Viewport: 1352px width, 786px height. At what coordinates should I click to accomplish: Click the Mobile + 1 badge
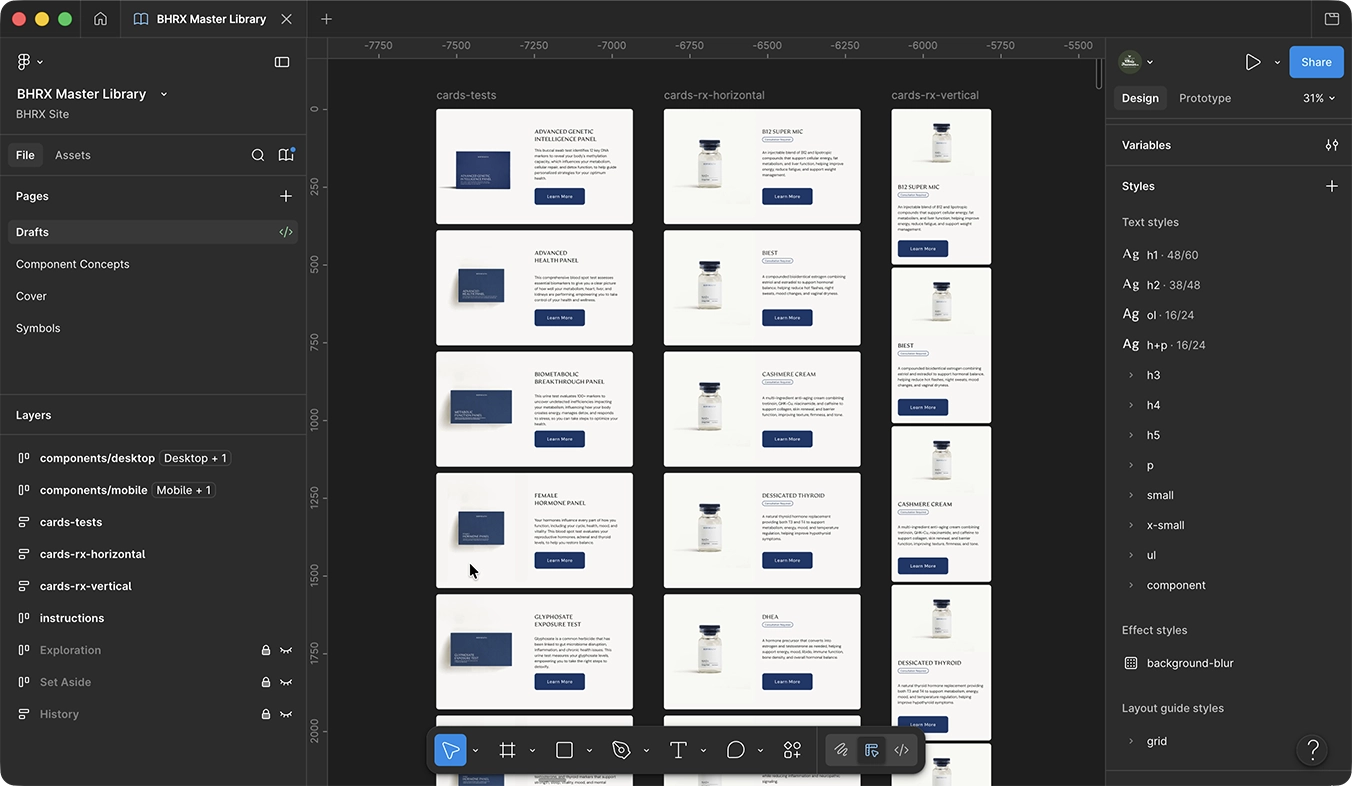[183, 490]
